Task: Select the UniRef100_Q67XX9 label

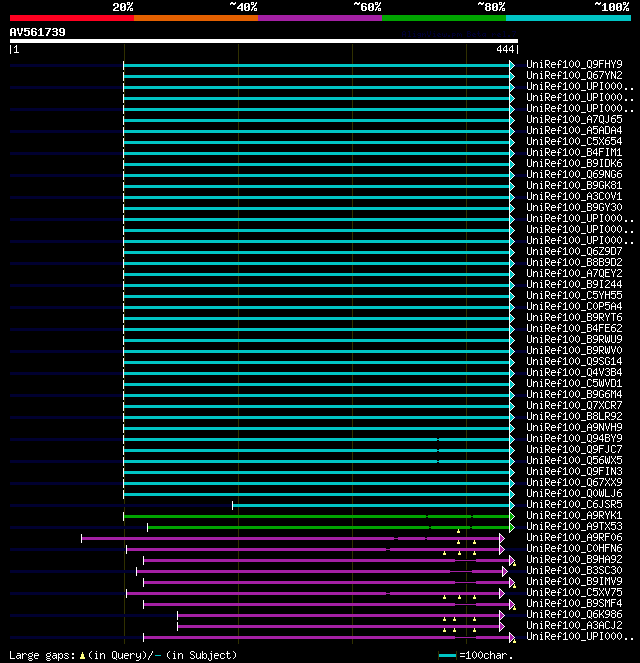Action: click(574, 482)
